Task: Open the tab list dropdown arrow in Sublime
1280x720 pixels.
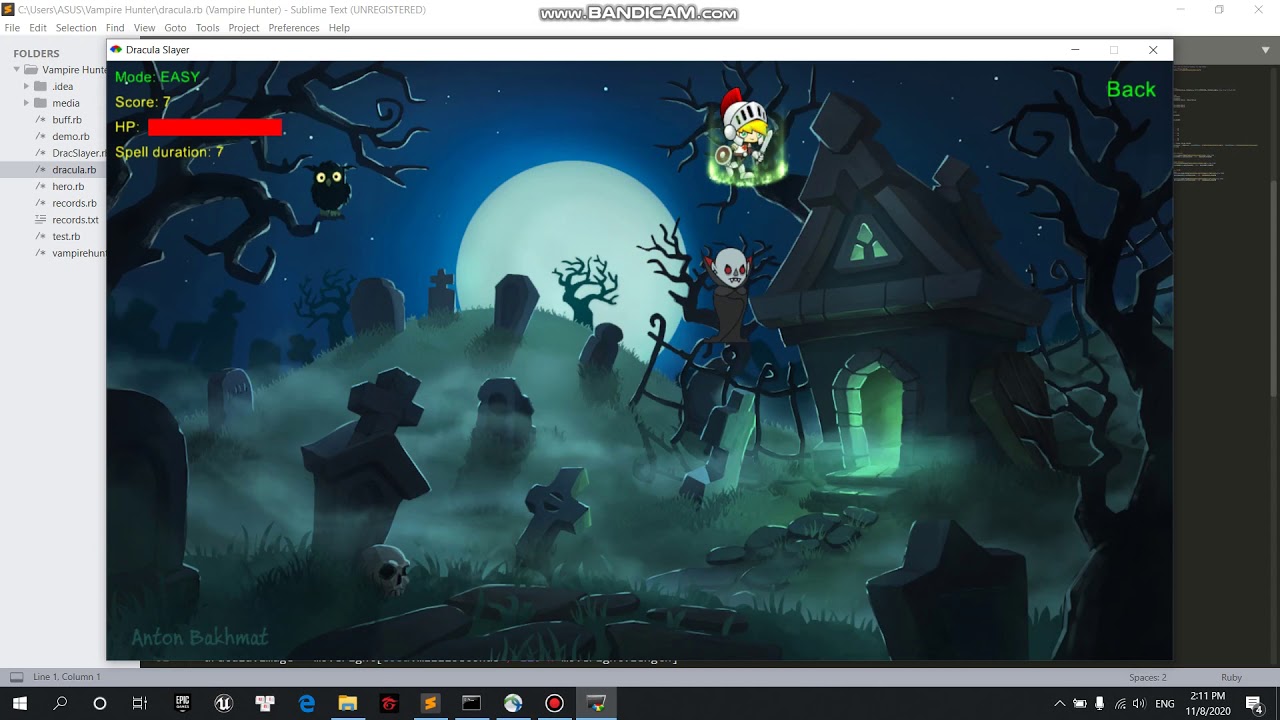Action: click(x=1265, y=50)
